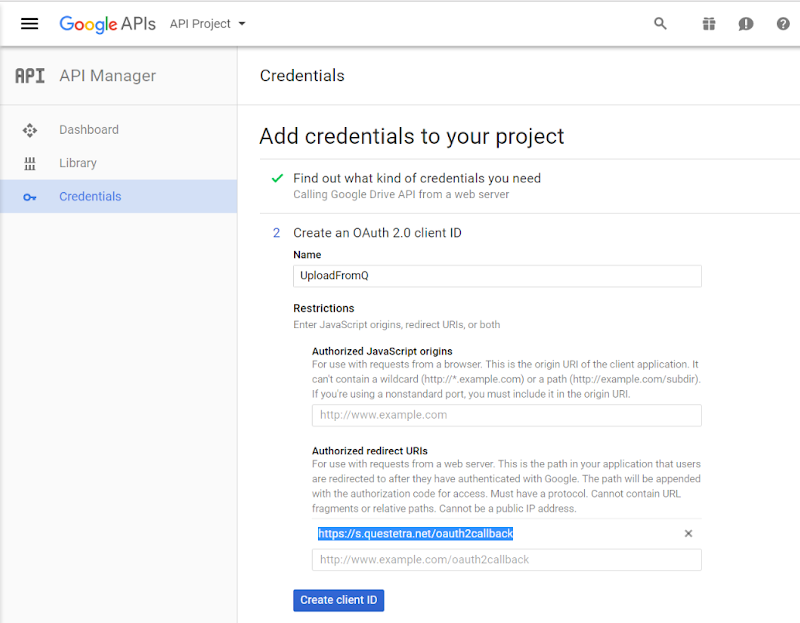Viewport: 800px width, 623px height.
Task: Click the API Manager logo icon
Action: tap(30, 76)
